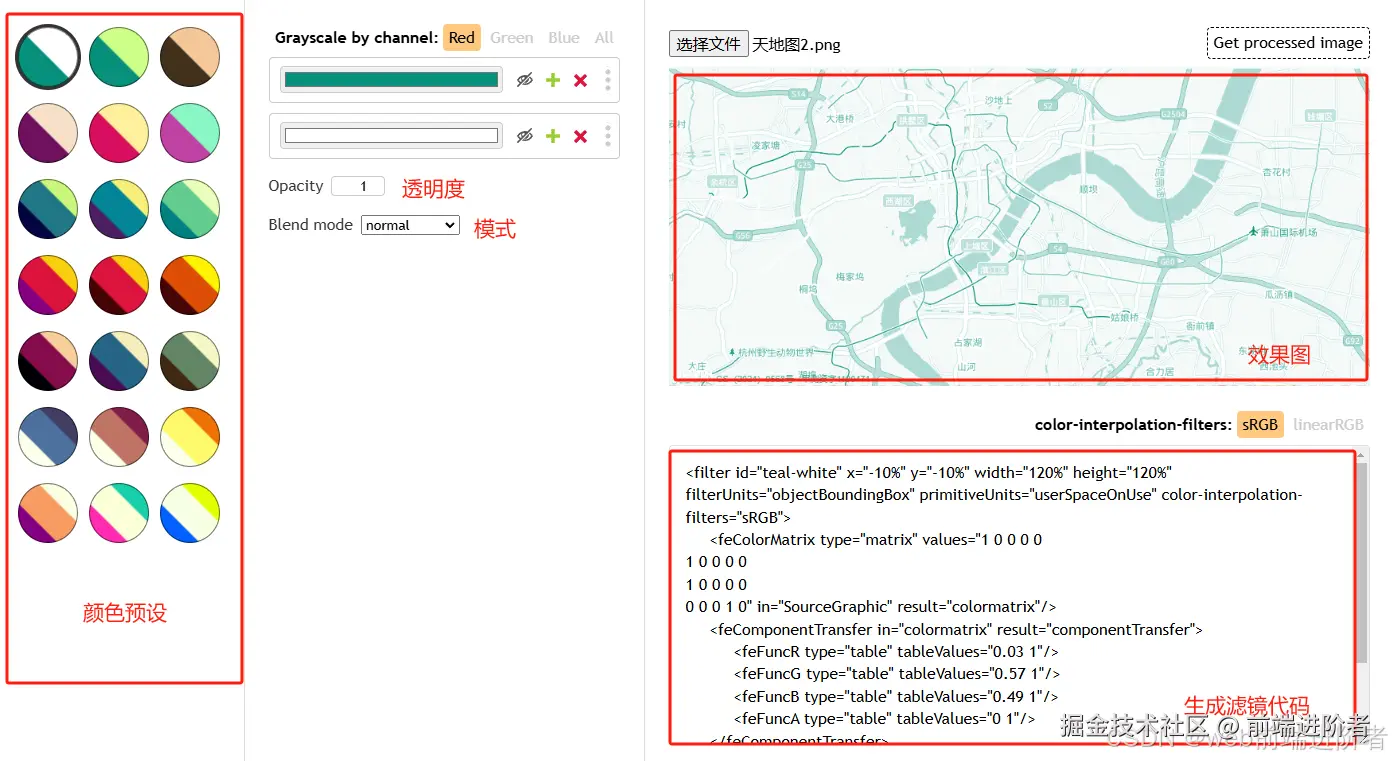1392x761 pixels.
Task: Open the teal color picker bar
Action: (391, 80)
